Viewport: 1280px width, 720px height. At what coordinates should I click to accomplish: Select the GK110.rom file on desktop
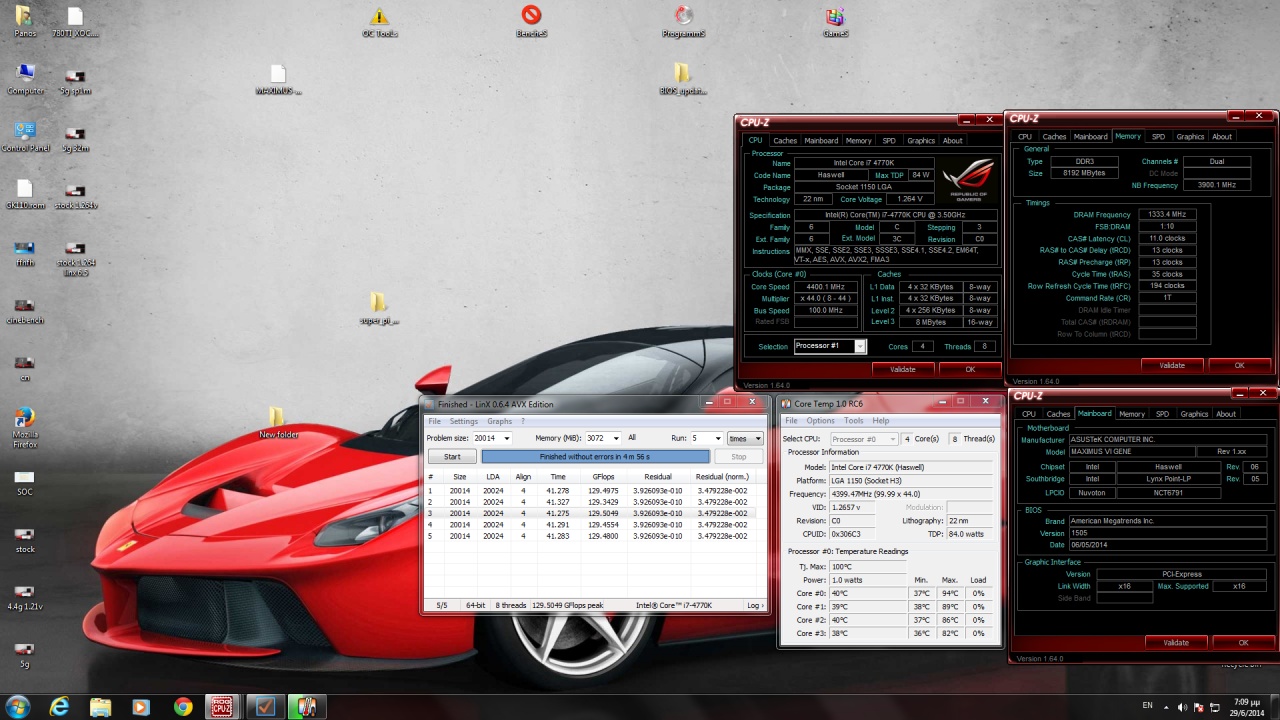[x=25, y=194]
